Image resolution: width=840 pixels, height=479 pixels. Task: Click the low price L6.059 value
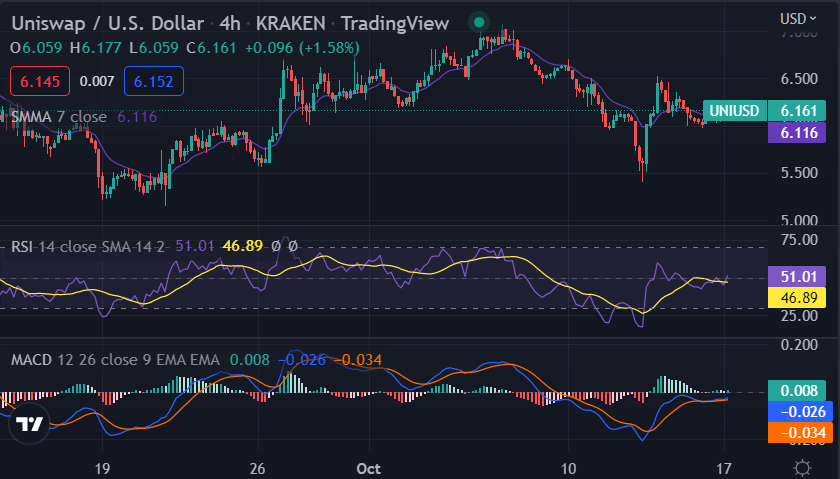(x=154, y=48)
